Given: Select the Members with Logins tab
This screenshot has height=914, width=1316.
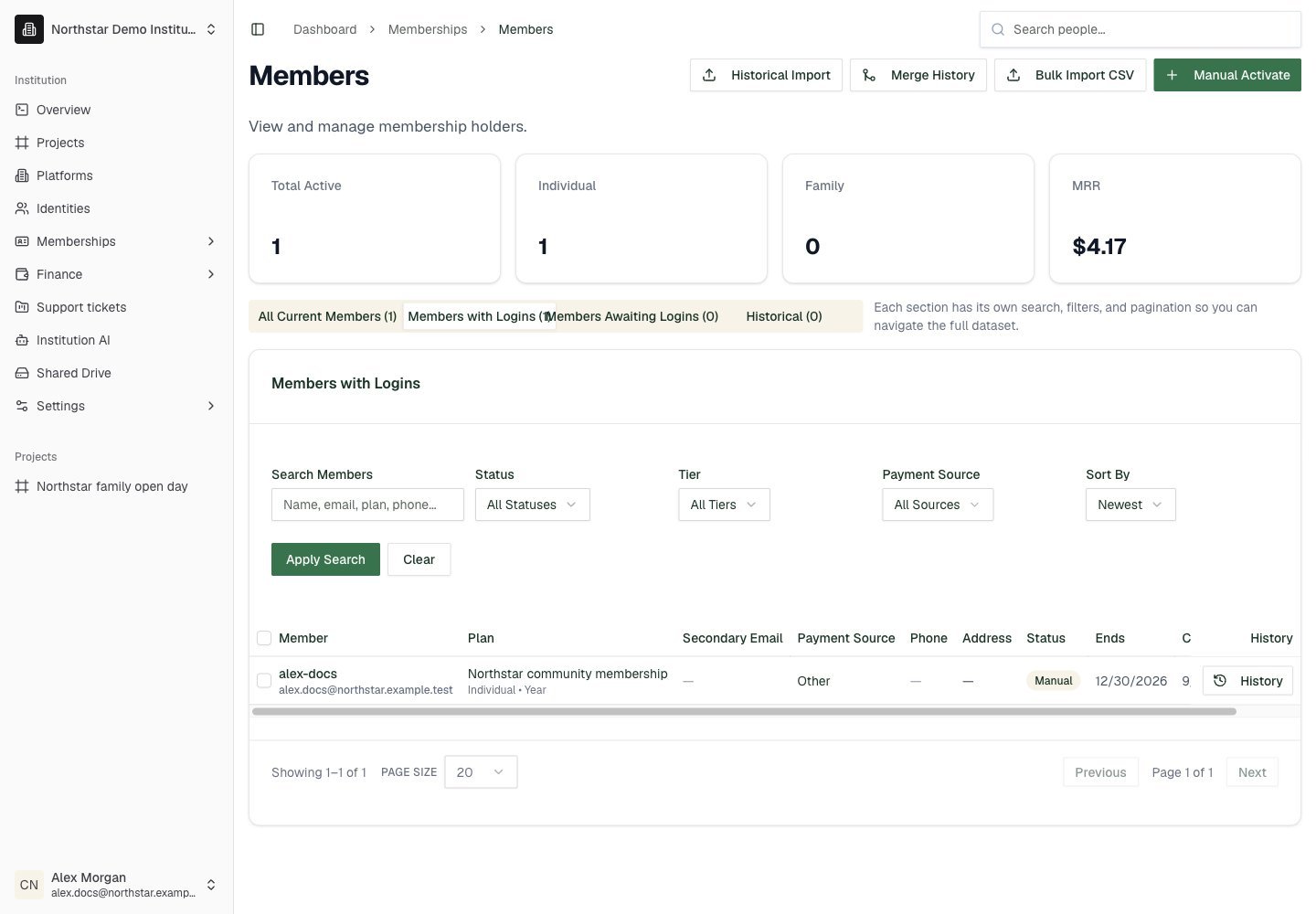Looking at the screenshot, I should [x=479, y=316].
